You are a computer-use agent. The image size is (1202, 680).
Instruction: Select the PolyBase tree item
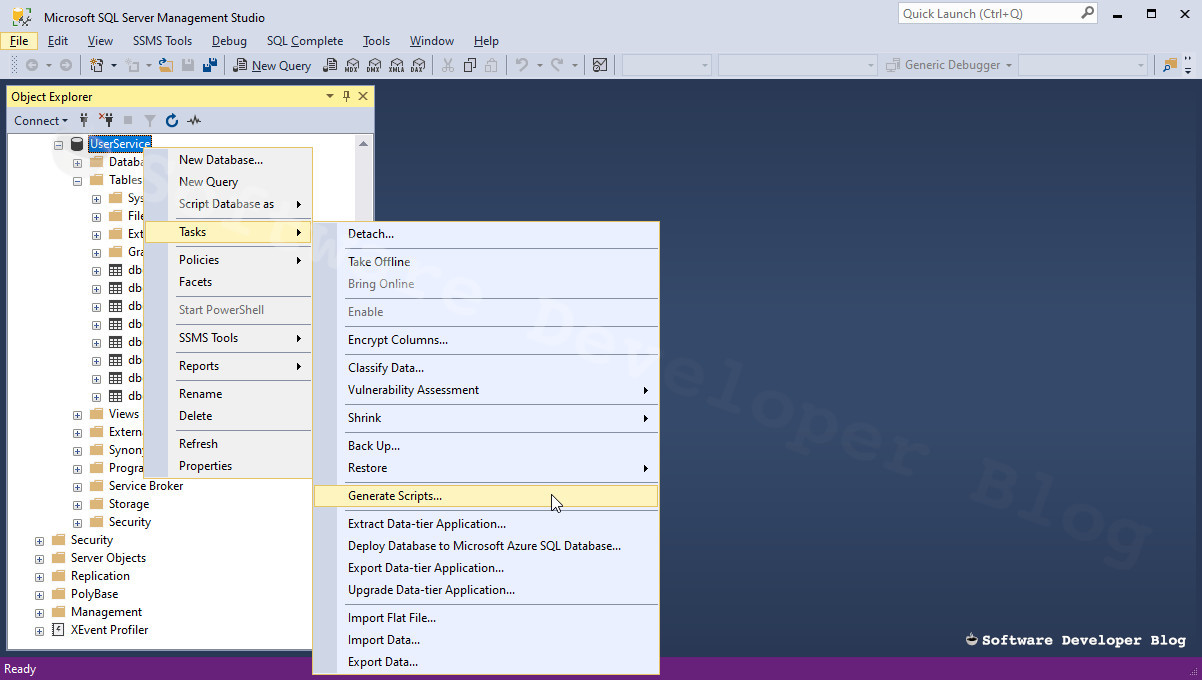tap(94, 594)
